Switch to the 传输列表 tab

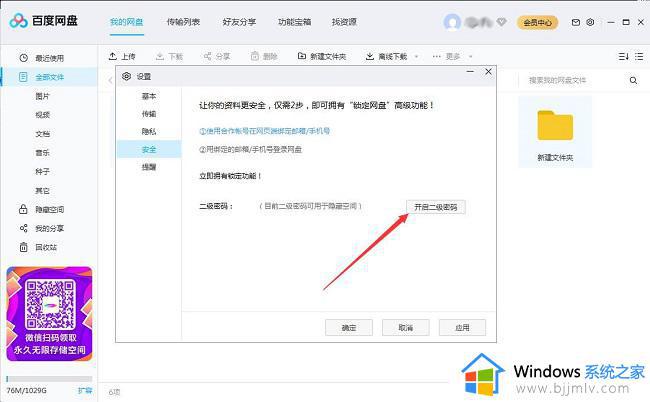coord(183,22)
